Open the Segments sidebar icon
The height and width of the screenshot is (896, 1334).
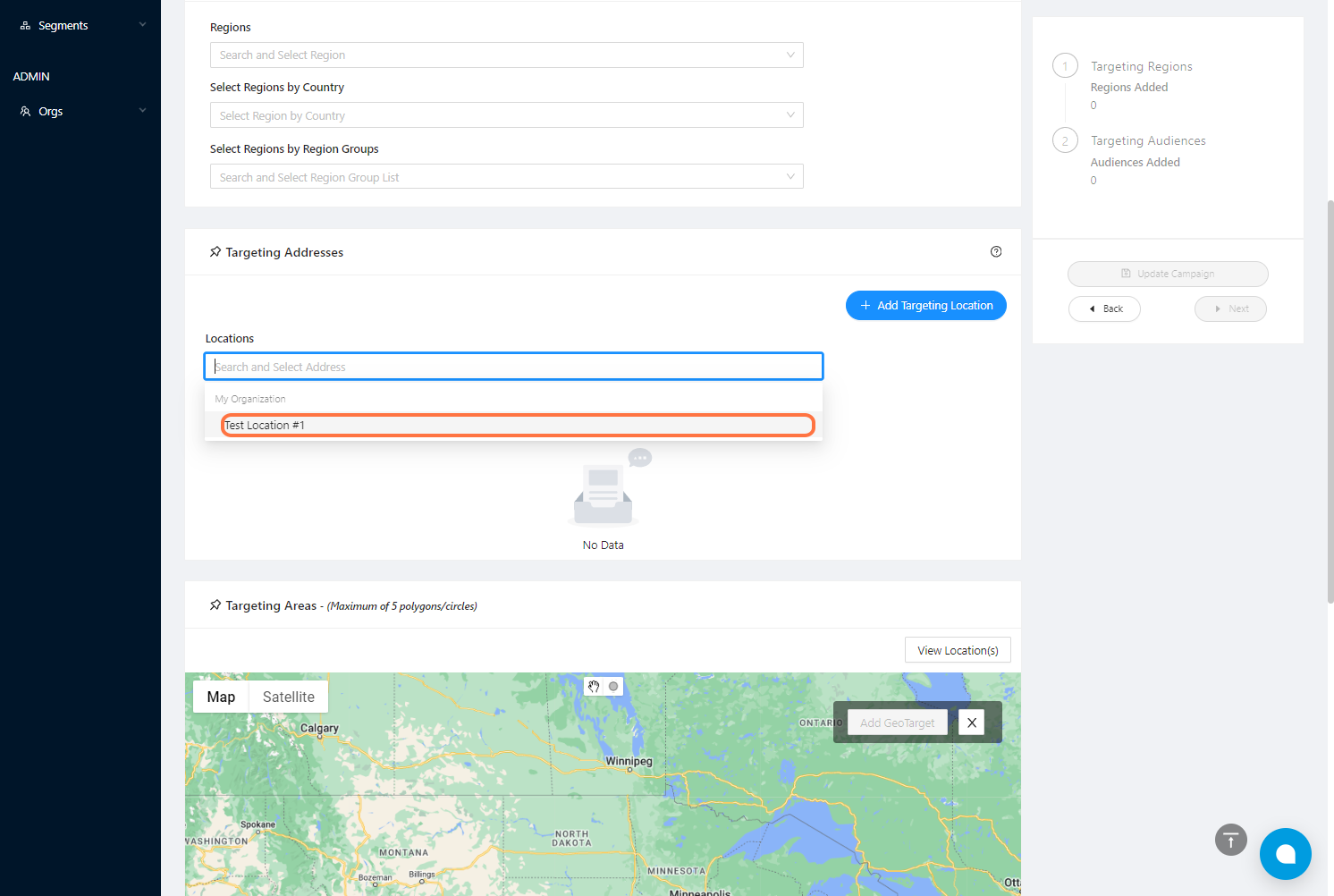[25, 26]
